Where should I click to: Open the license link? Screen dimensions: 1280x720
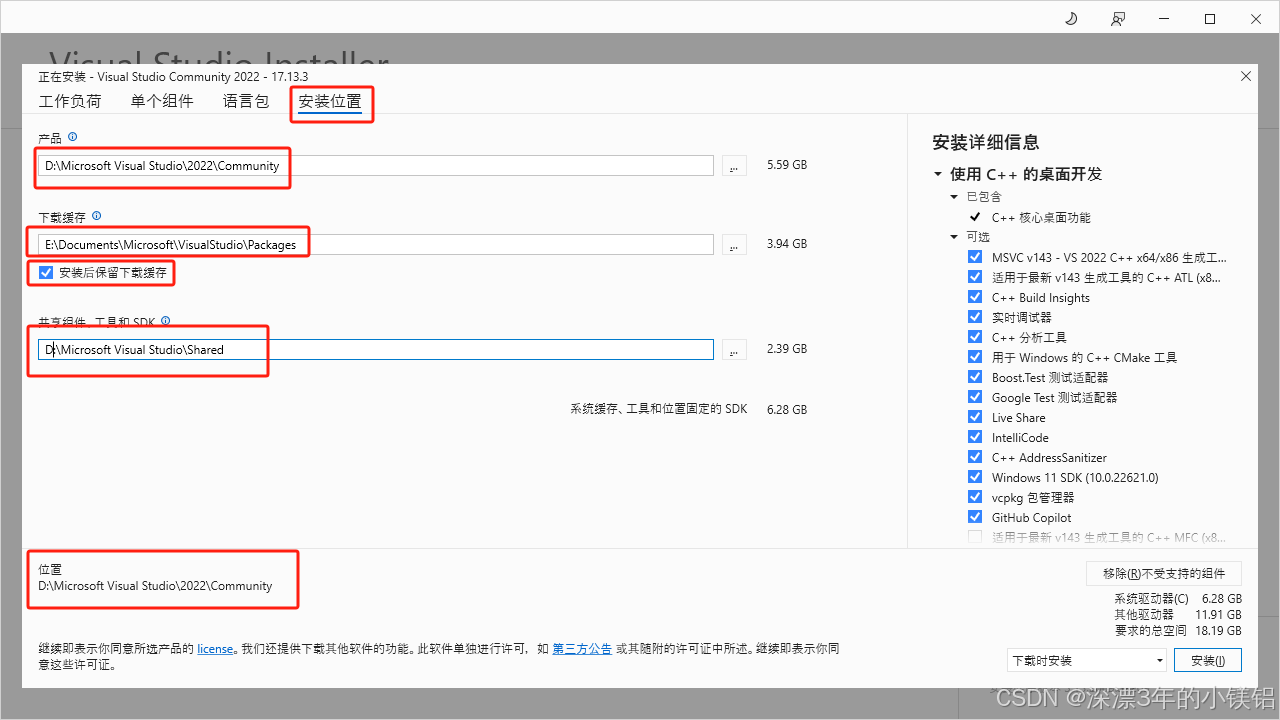tap(215, 648)
